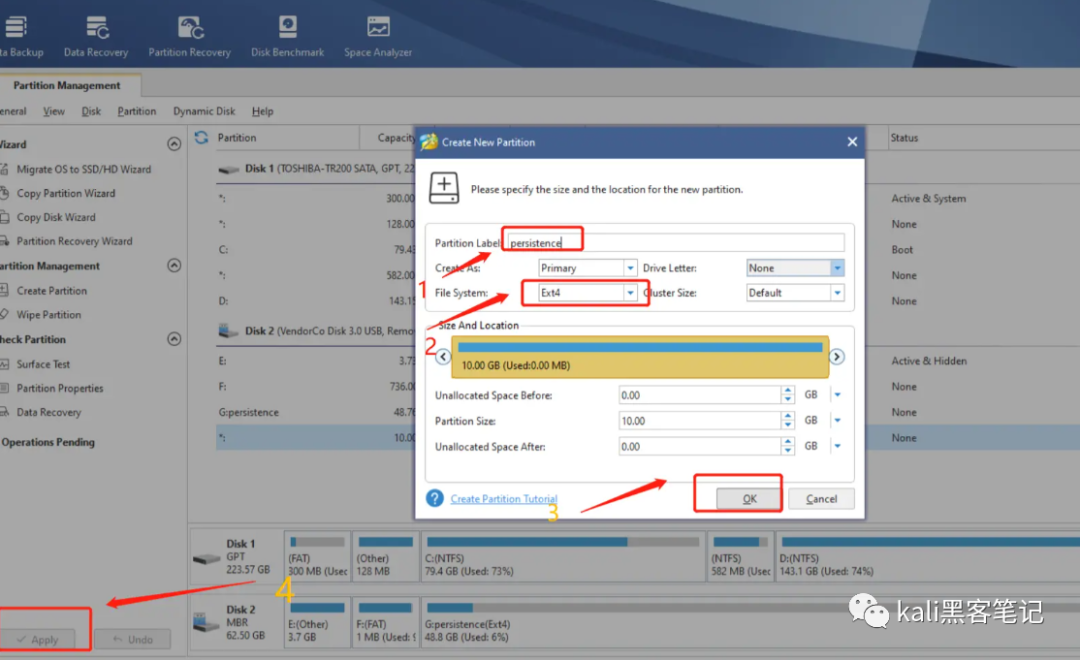Change unit for Unallocated Space After

tap(838, 446)
